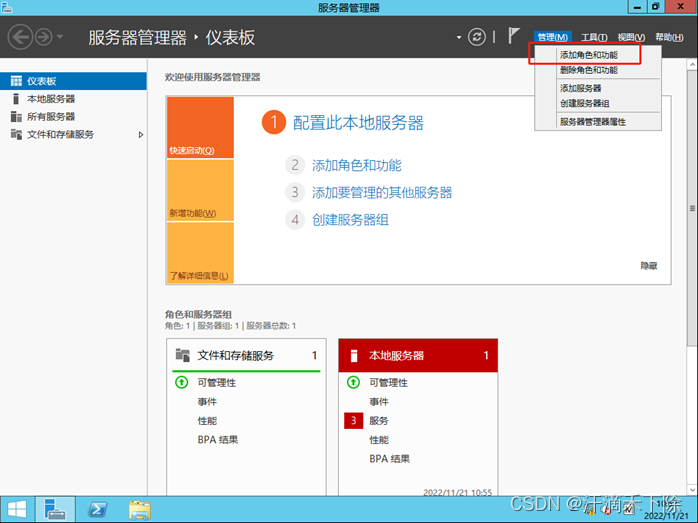
Task: Select 仪表板 in the left sidebar
Action: click(73, 81)
